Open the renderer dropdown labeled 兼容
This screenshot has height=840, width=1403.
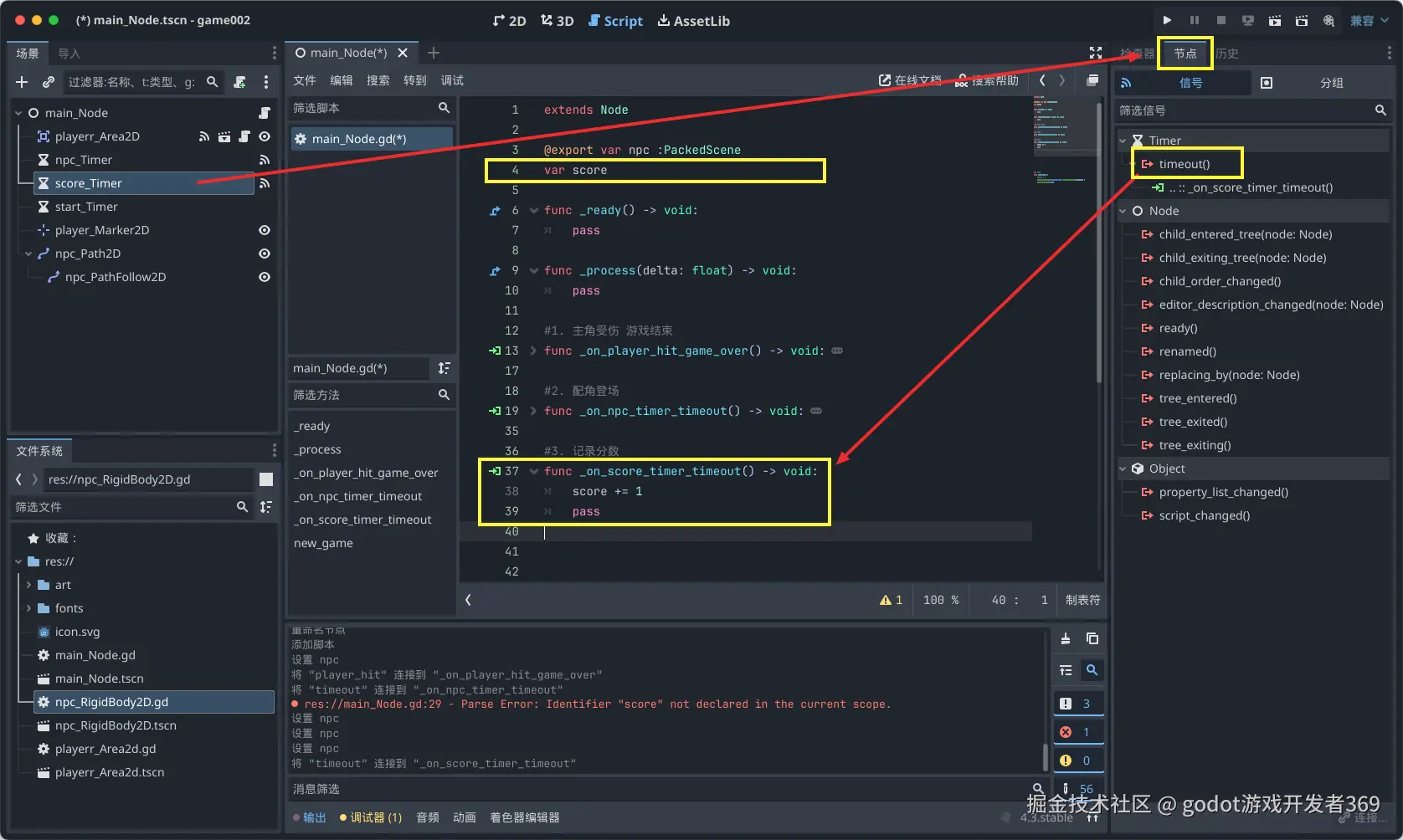pyautogui.click(x=1369, y=20)
